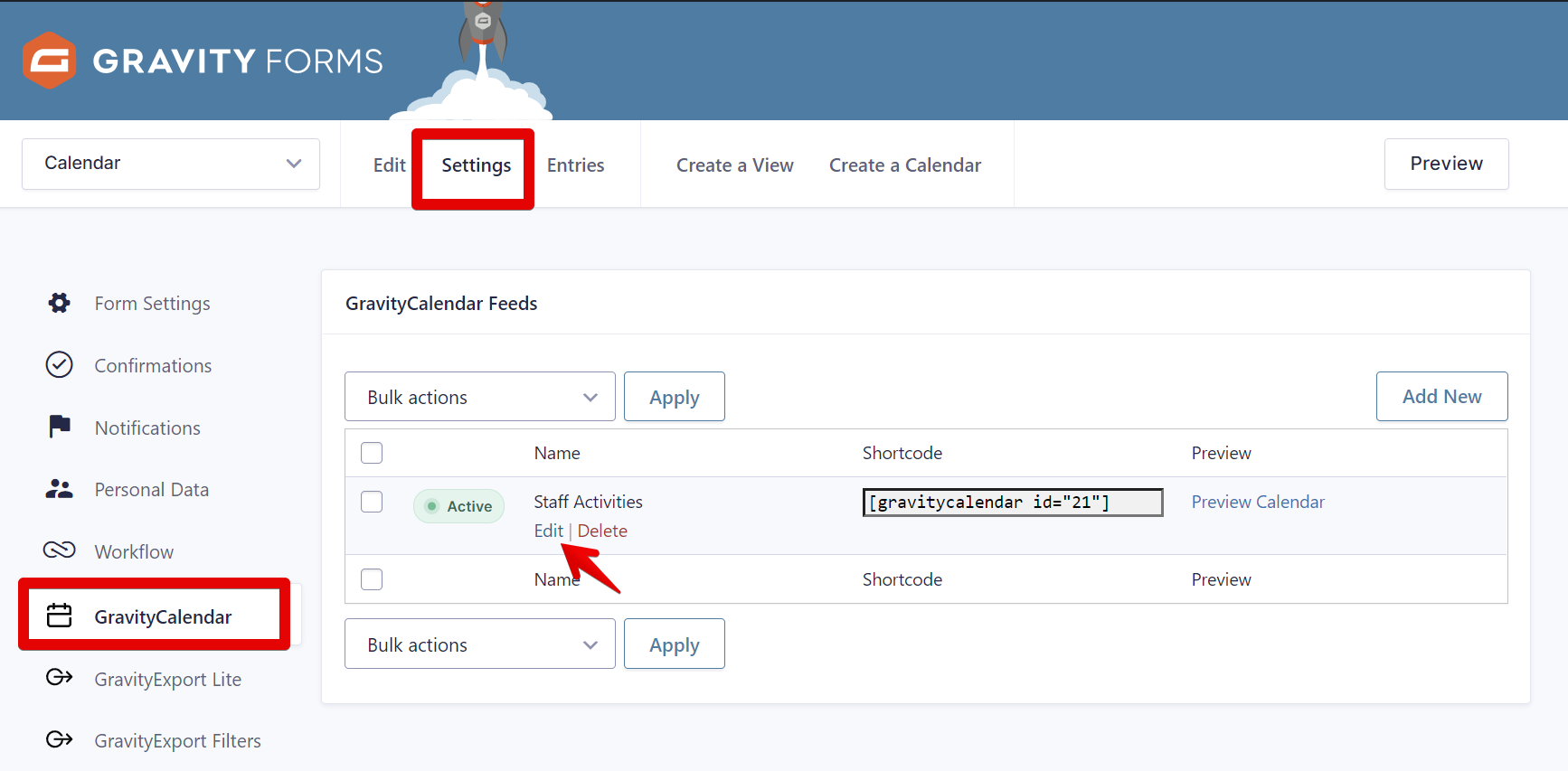1568x771 pixels.
Task: Click the Preview column header at top
Action: tap(1221, 453)
